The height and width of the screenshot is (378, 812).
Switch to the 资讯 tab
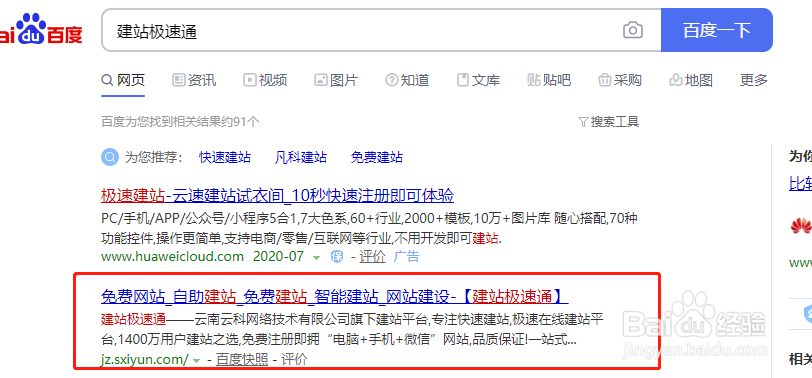pos(194,80)
